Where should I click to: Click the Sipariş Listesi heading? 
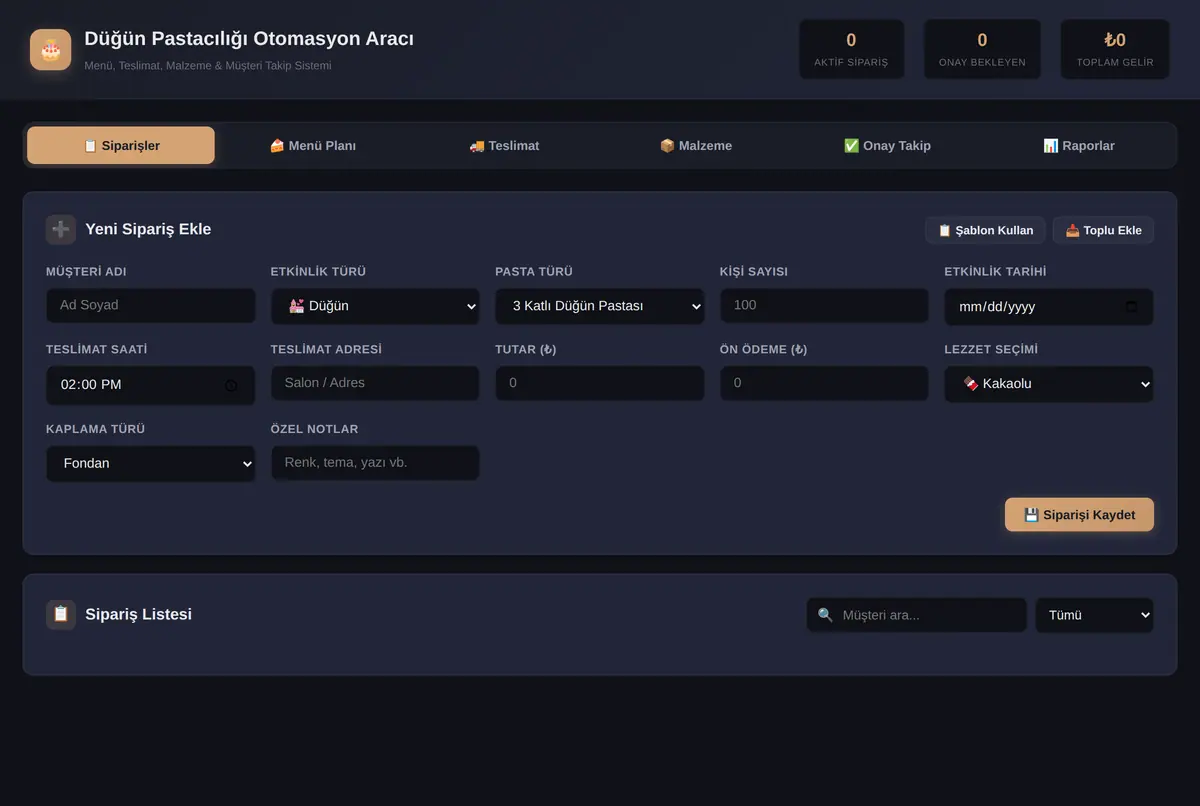tap(138, 614)
